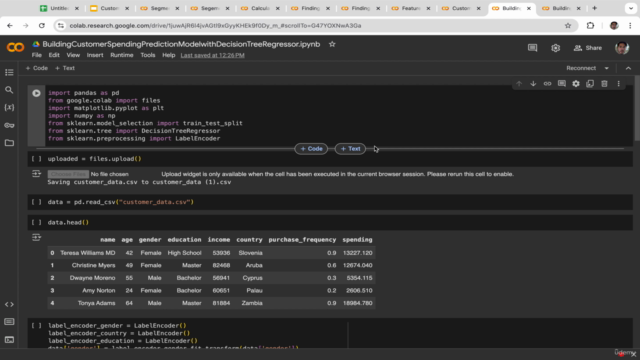Open the Chrome three-dot menu

pos(630,25)
